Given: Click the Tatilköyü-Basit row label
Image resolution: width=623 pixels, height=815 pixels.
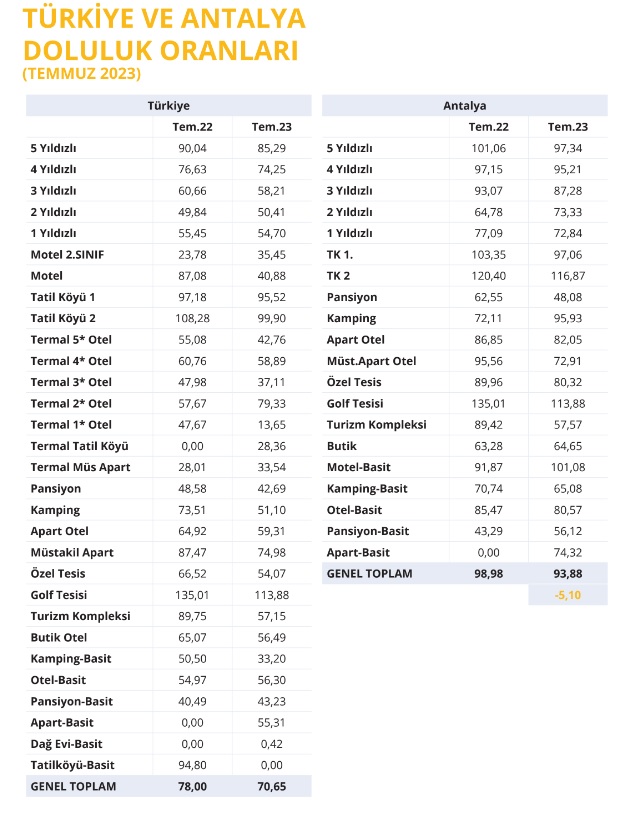Looking at the screenshot, I should click(72, 765).
